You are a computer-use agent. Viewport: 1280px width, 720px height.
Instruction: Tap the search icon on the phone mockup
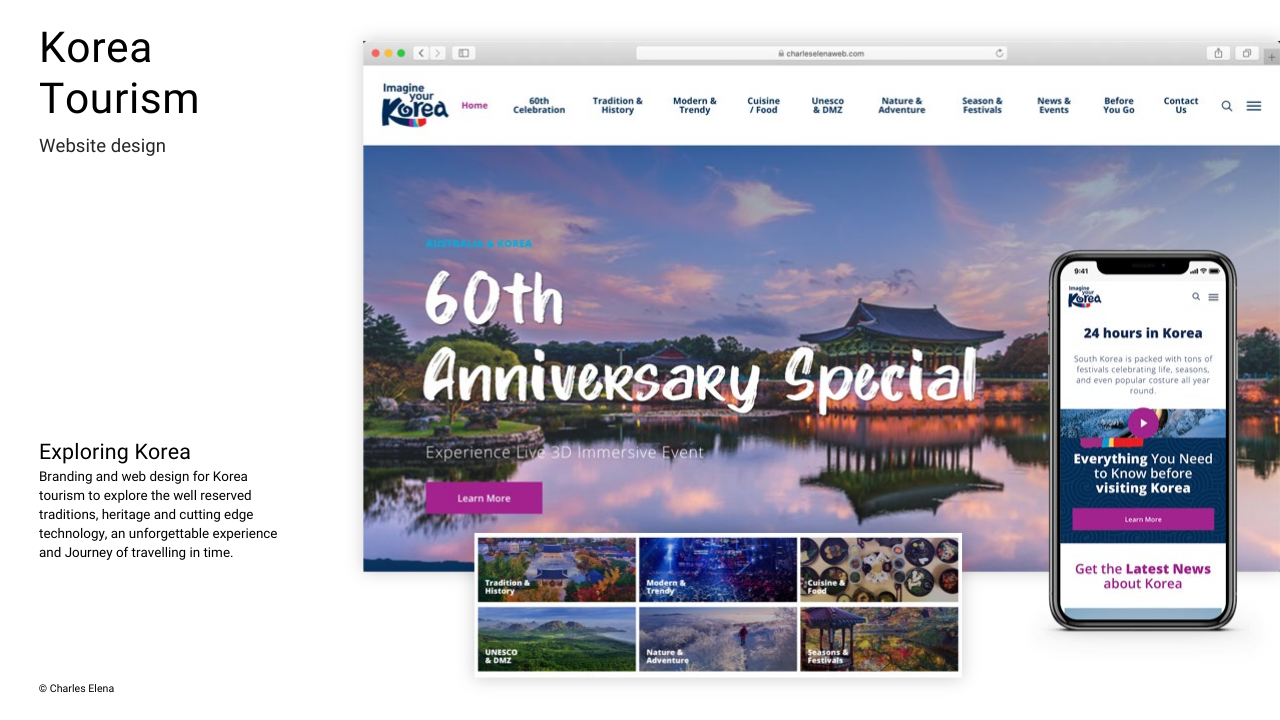(x=1196, y=297)
